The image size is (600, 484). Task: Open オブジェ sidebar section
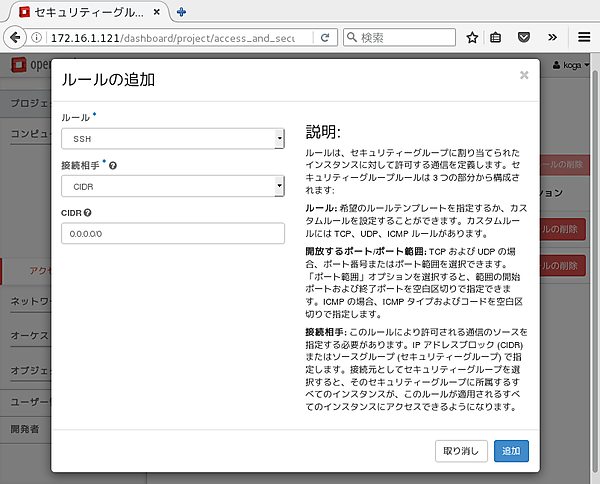click(30, 370)
